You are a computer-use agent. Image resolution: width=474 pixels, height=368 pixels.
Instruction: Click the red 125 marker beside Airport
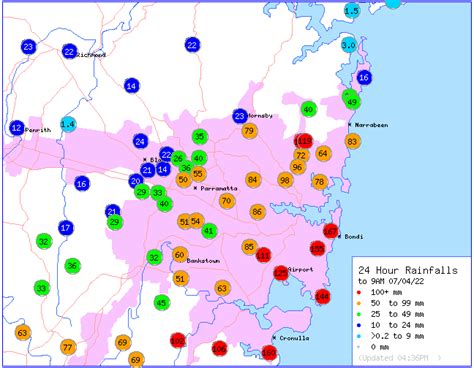[x=281, y=273]
